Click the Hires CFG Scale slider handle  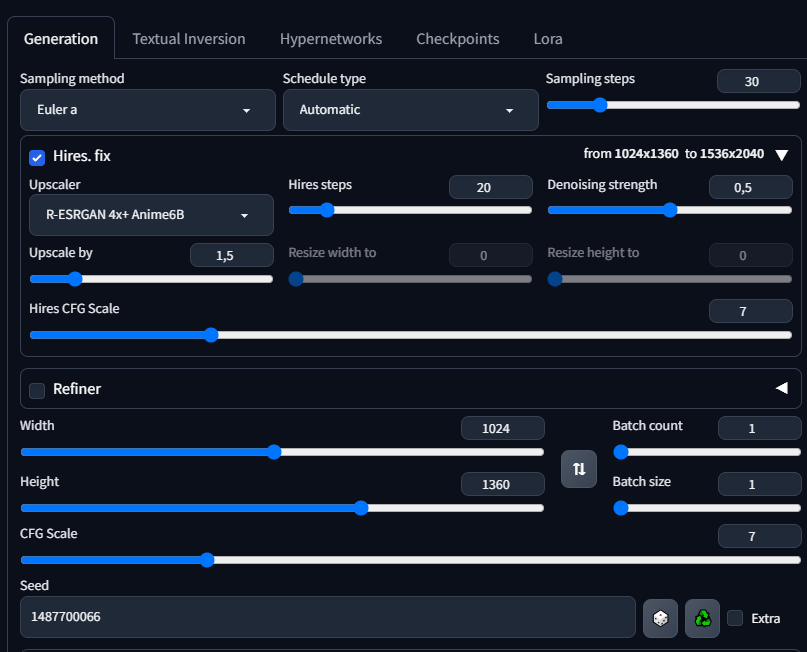coord(211,335)
